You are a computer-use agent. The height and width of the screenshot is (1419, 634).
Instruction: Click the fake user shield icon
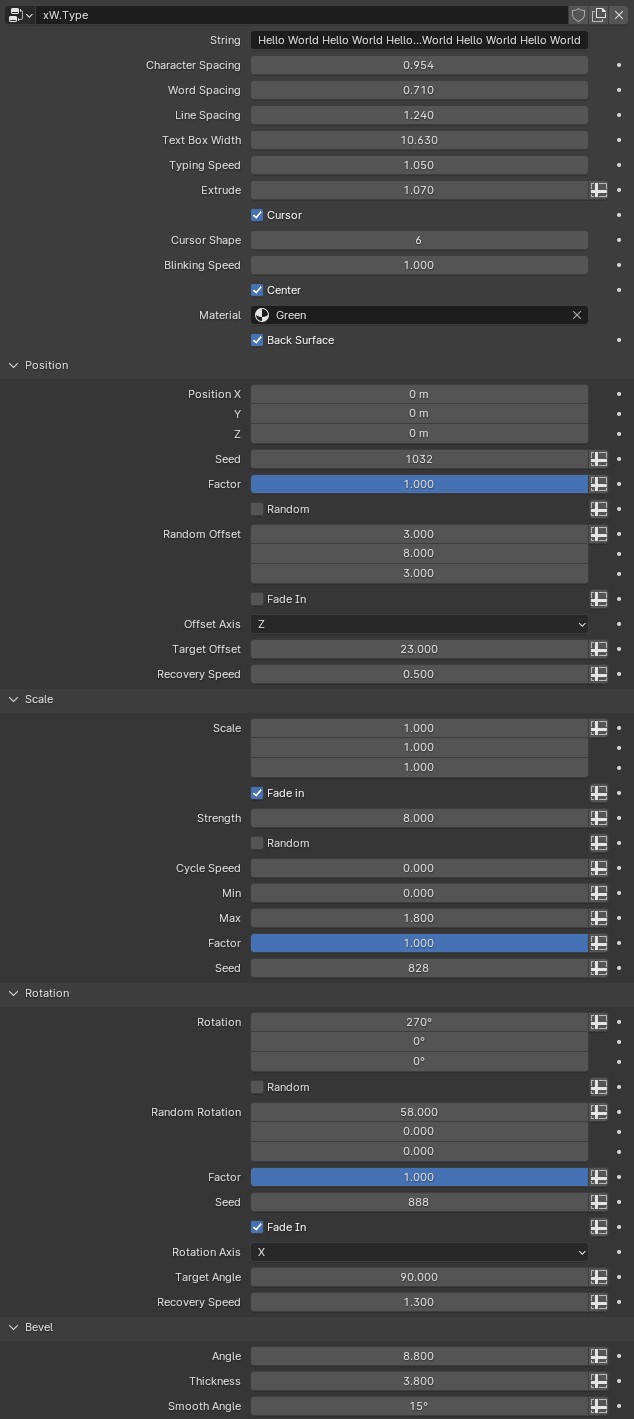pyautogui.click(x=578, y=15)
